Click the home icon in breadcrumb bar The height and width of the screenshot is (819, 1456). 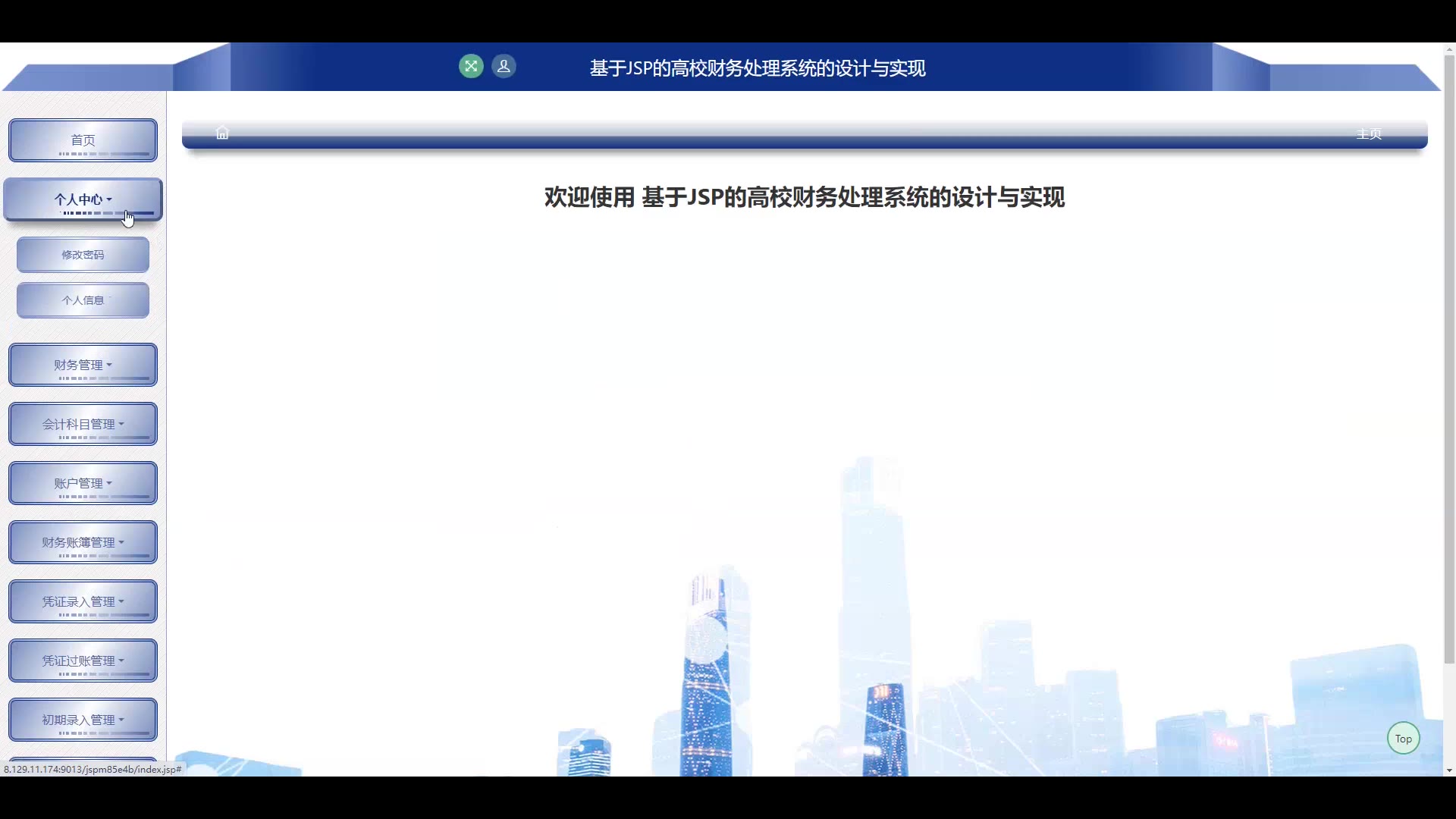point(222,133)
